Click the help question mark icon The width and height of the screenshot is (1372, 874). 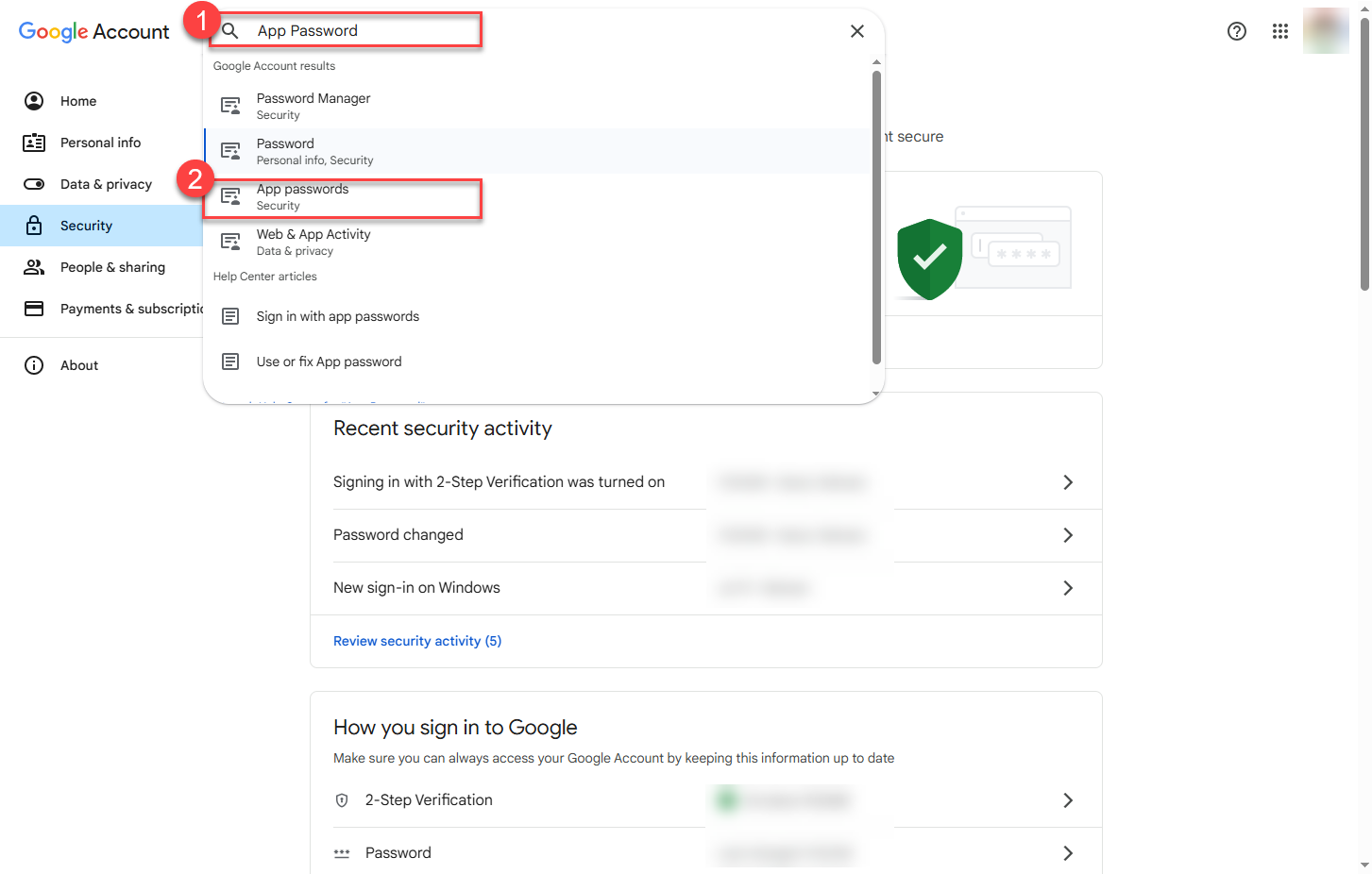[x=1236, y=31]
